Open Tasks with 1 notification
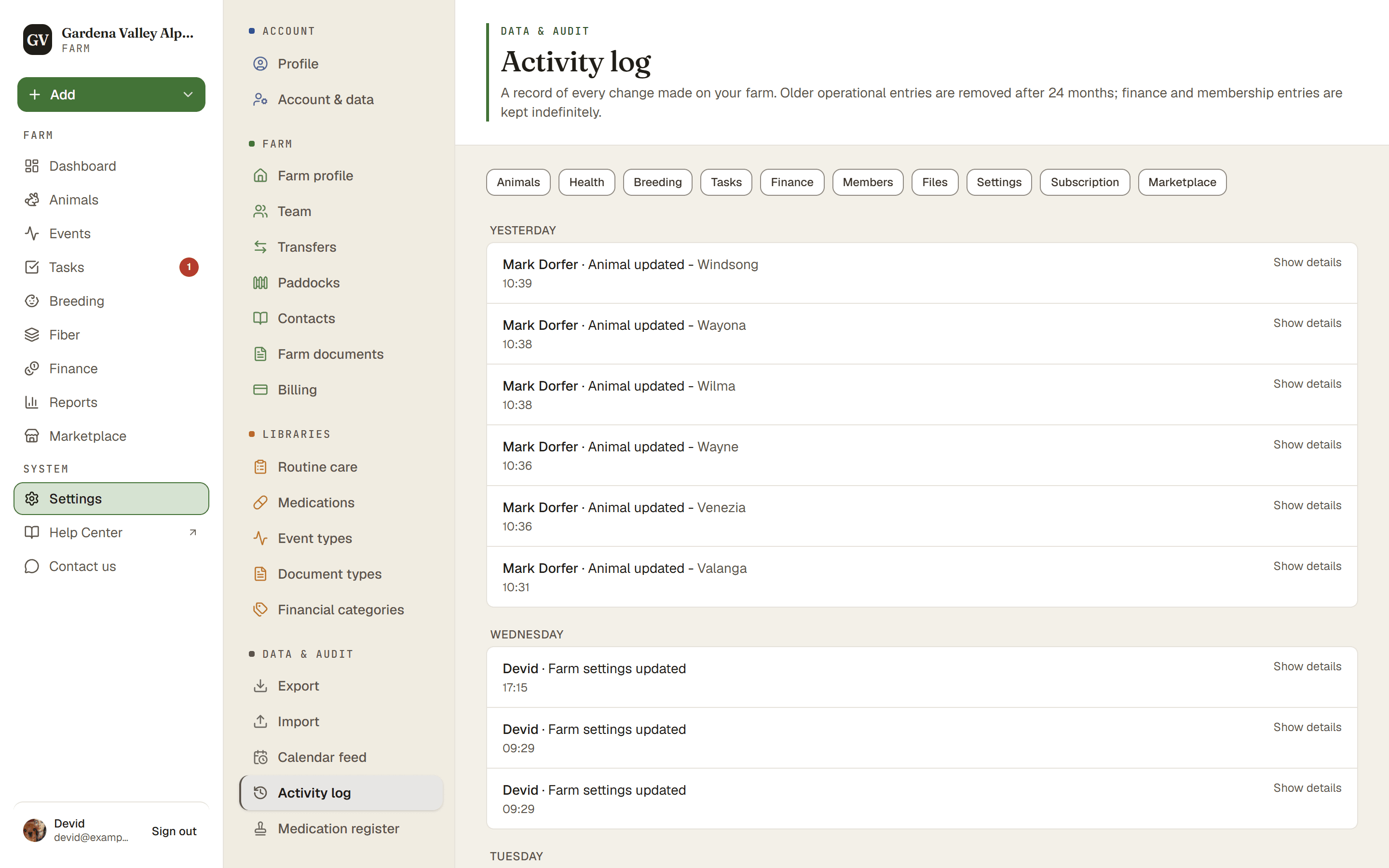 tap(111, 268)
